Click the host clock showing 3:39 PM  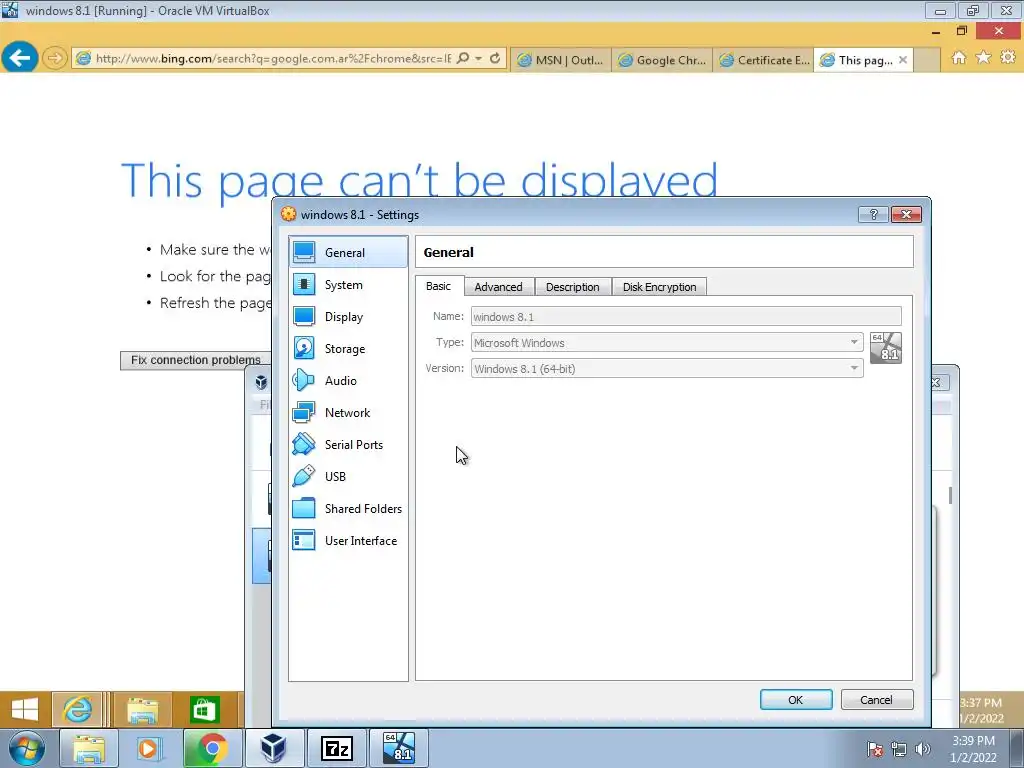coord(973,749)
